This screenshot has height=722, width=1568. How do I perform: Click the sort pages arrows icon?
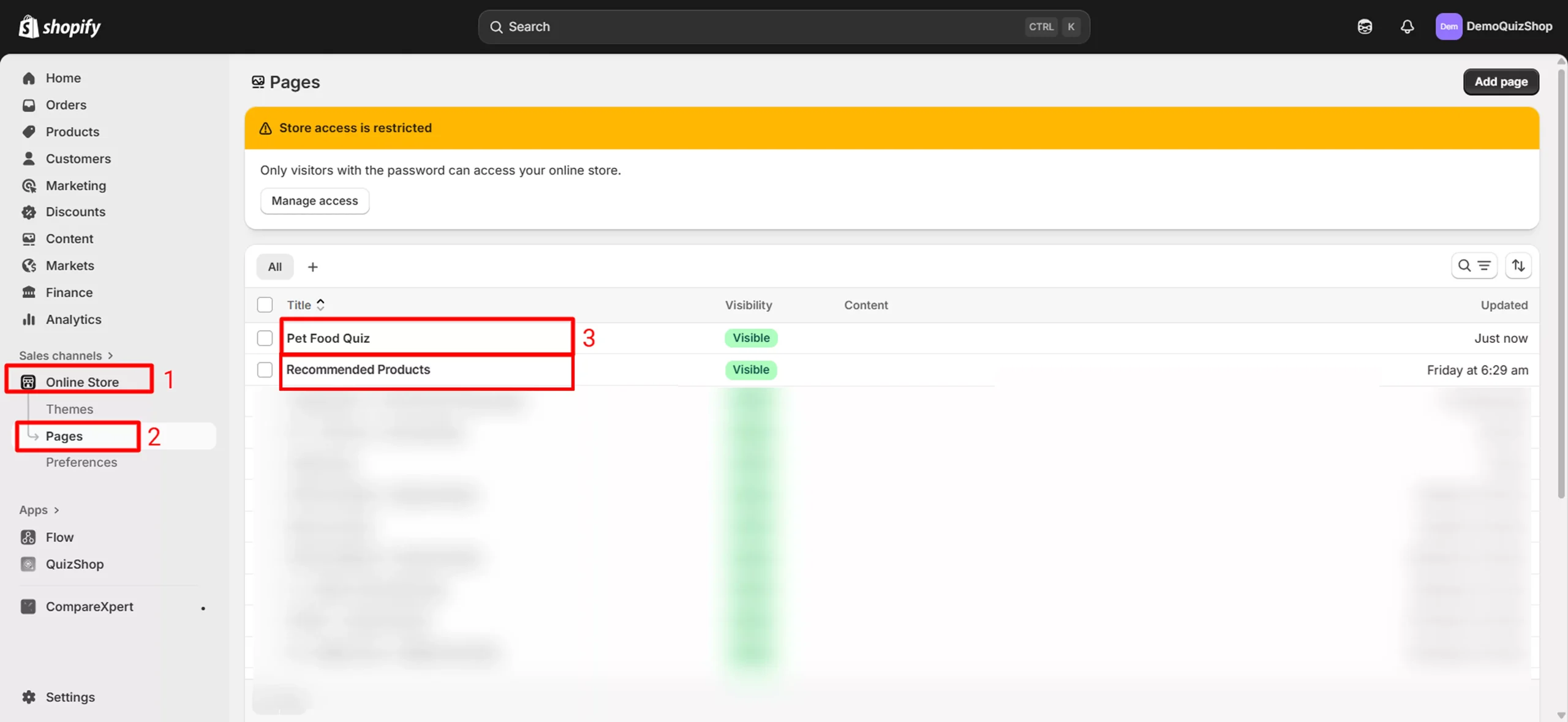coord(1518,266)
